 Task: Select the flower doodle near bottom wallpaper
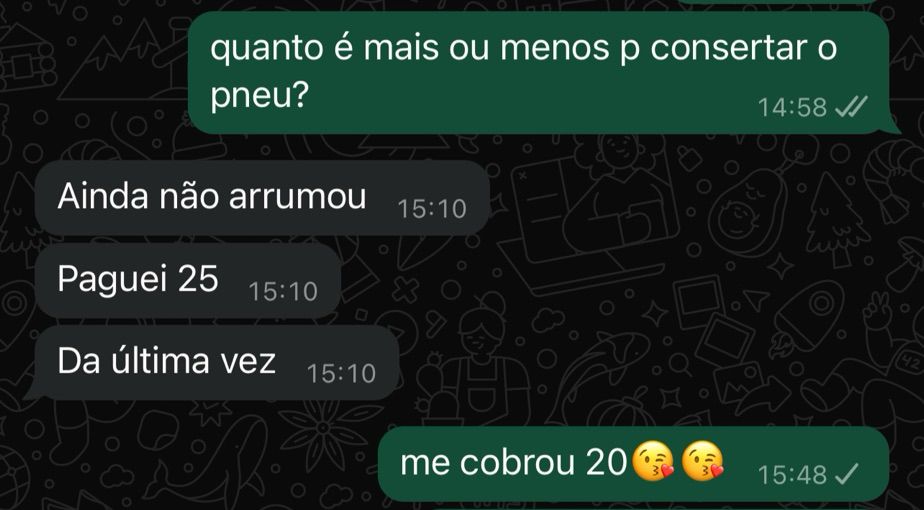pyautogui.click(x=325, y=435)
